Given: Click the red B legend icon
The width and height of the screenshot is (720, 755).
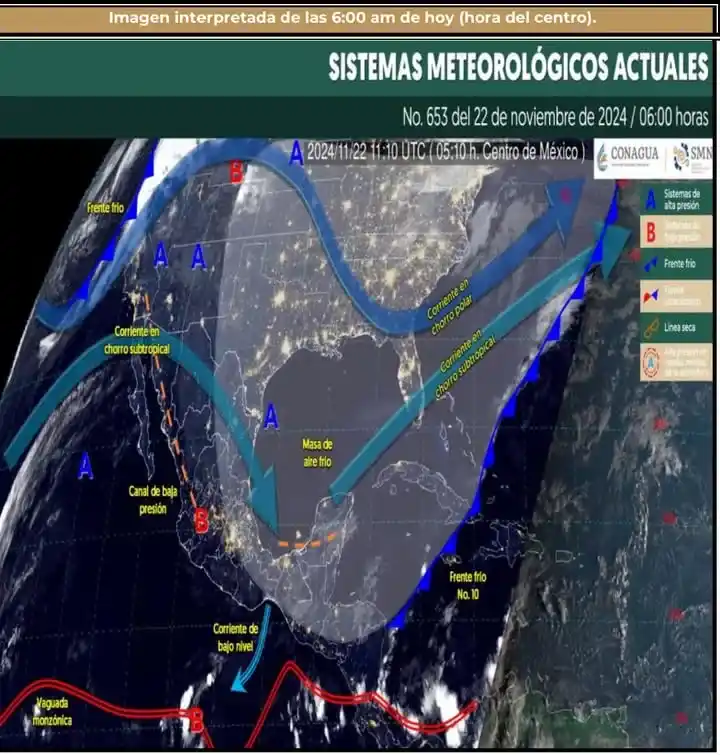Looking at the screenshot, I should [x=651, y=233].
